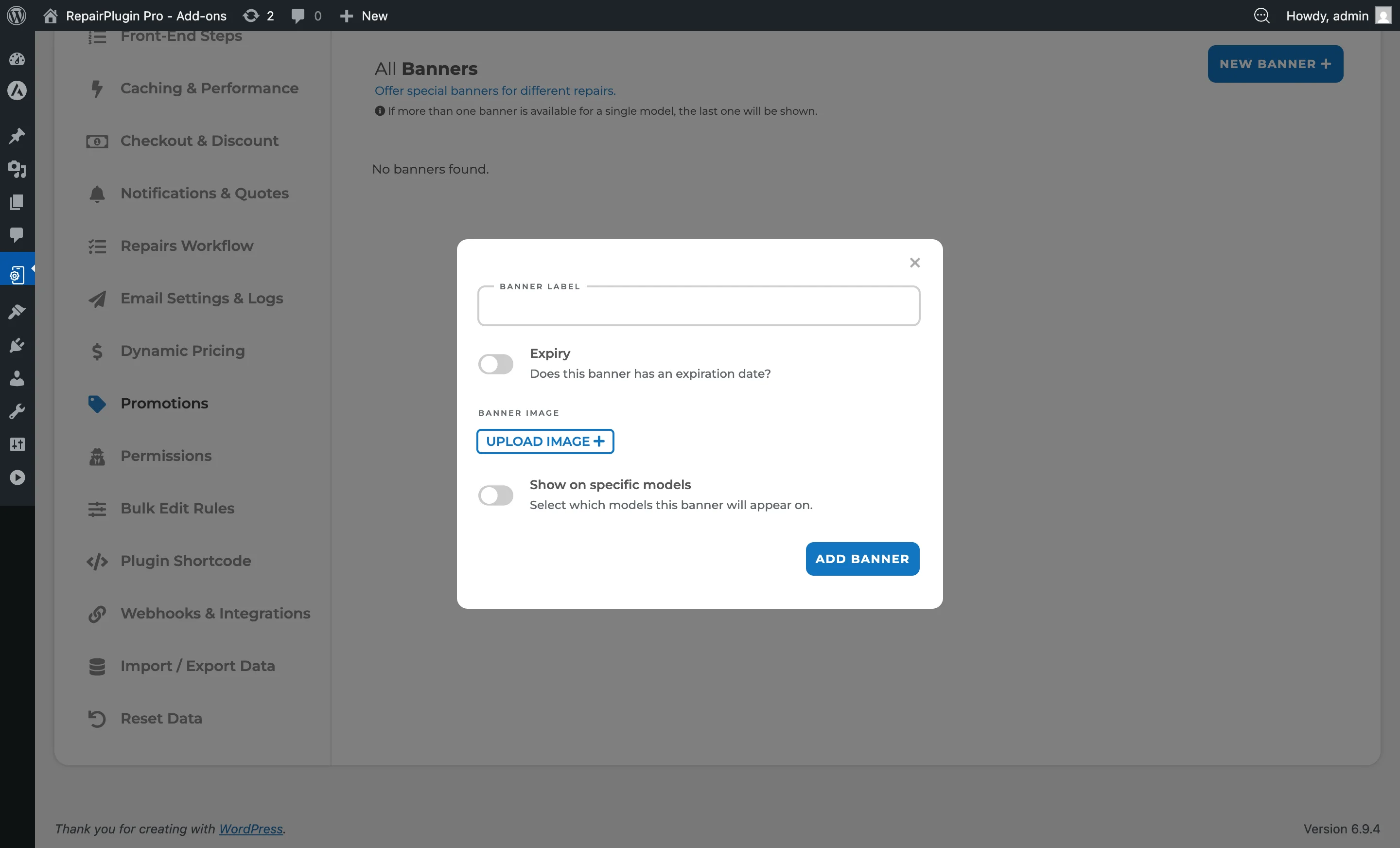Click the collapse menu play icon
Screen dimensions: 1400x848
coord(17,477)
